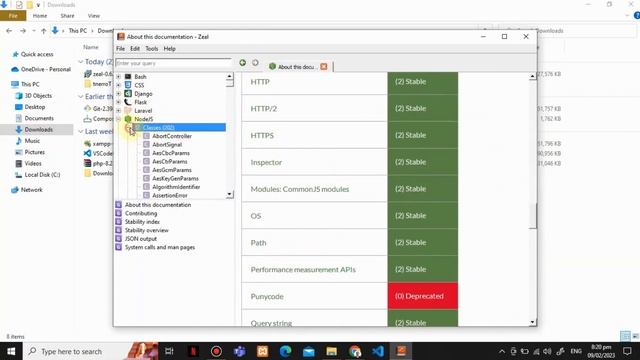This screenshot has height=360, width=640.
Task: Click the Django docset icon
Action: (128, 93)
